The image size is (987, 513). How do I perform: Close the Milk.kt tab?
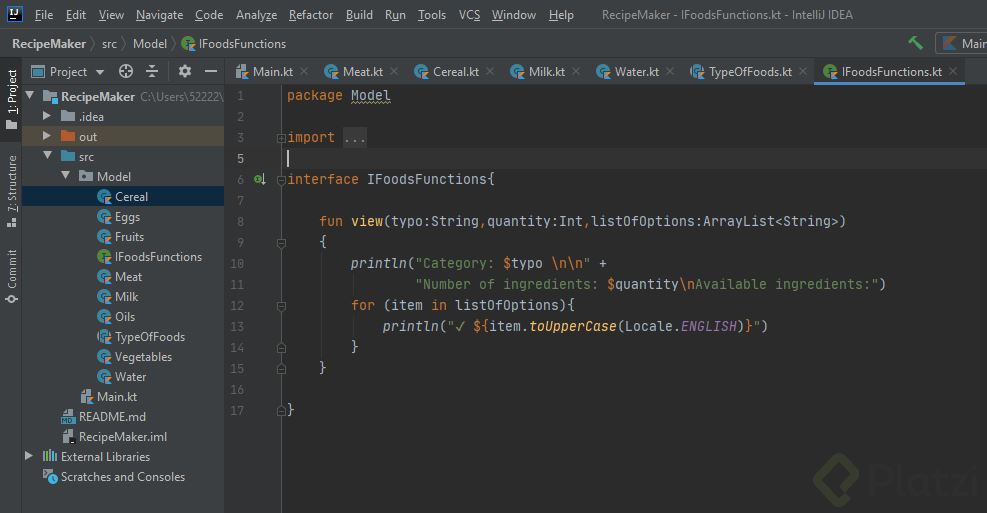point(576,72)
